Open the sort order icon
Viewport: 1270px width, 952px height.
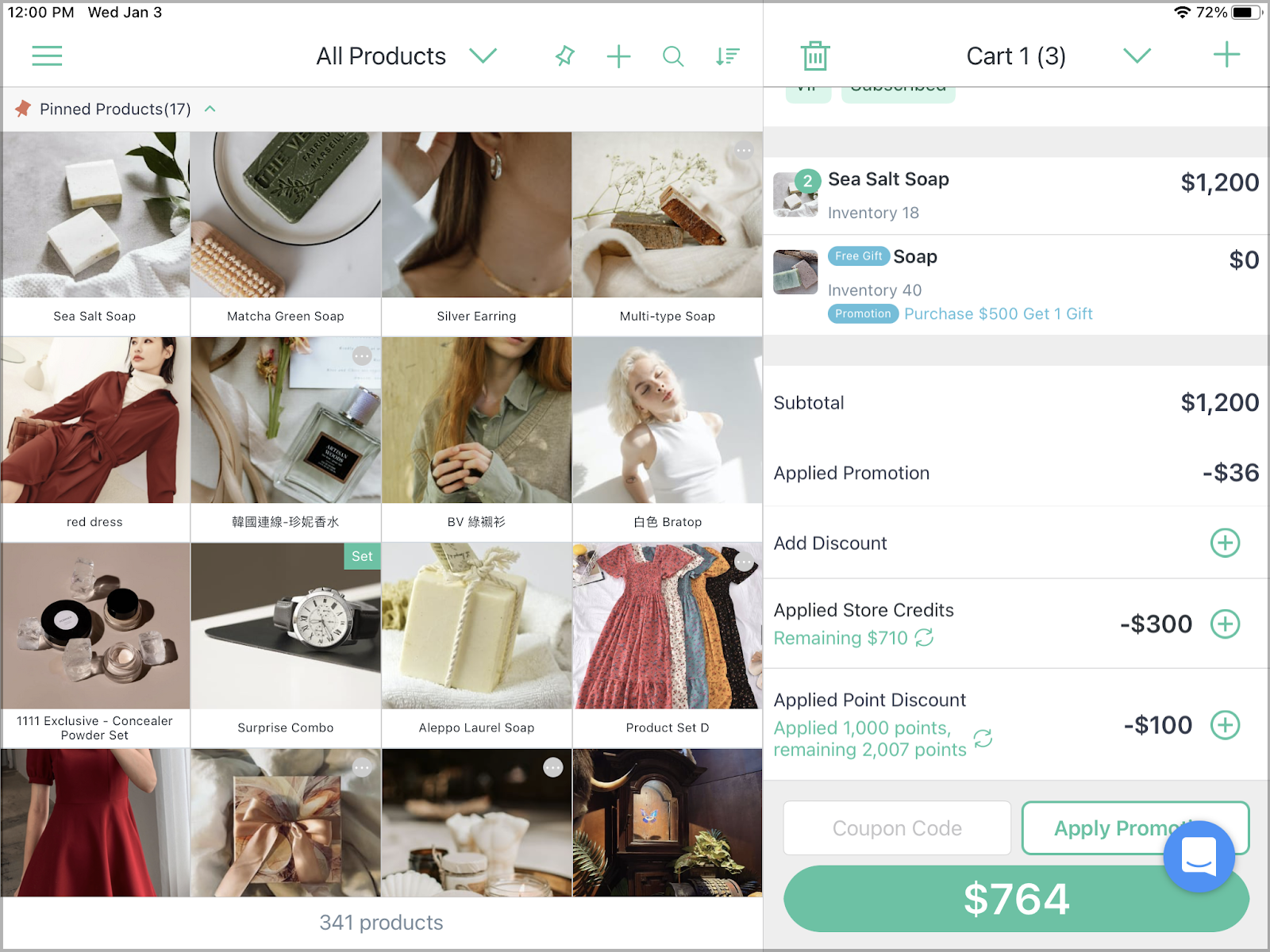point(727,56)
